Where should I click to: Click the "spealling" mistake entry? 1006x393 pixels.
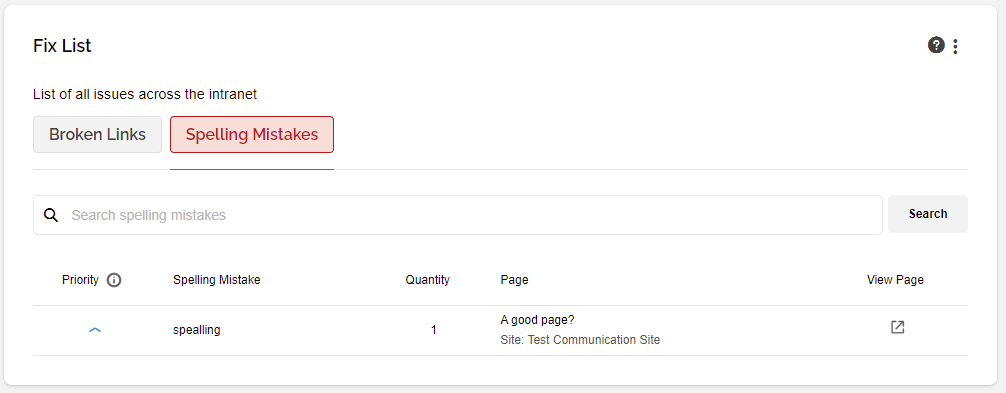(x=197, y=330)
